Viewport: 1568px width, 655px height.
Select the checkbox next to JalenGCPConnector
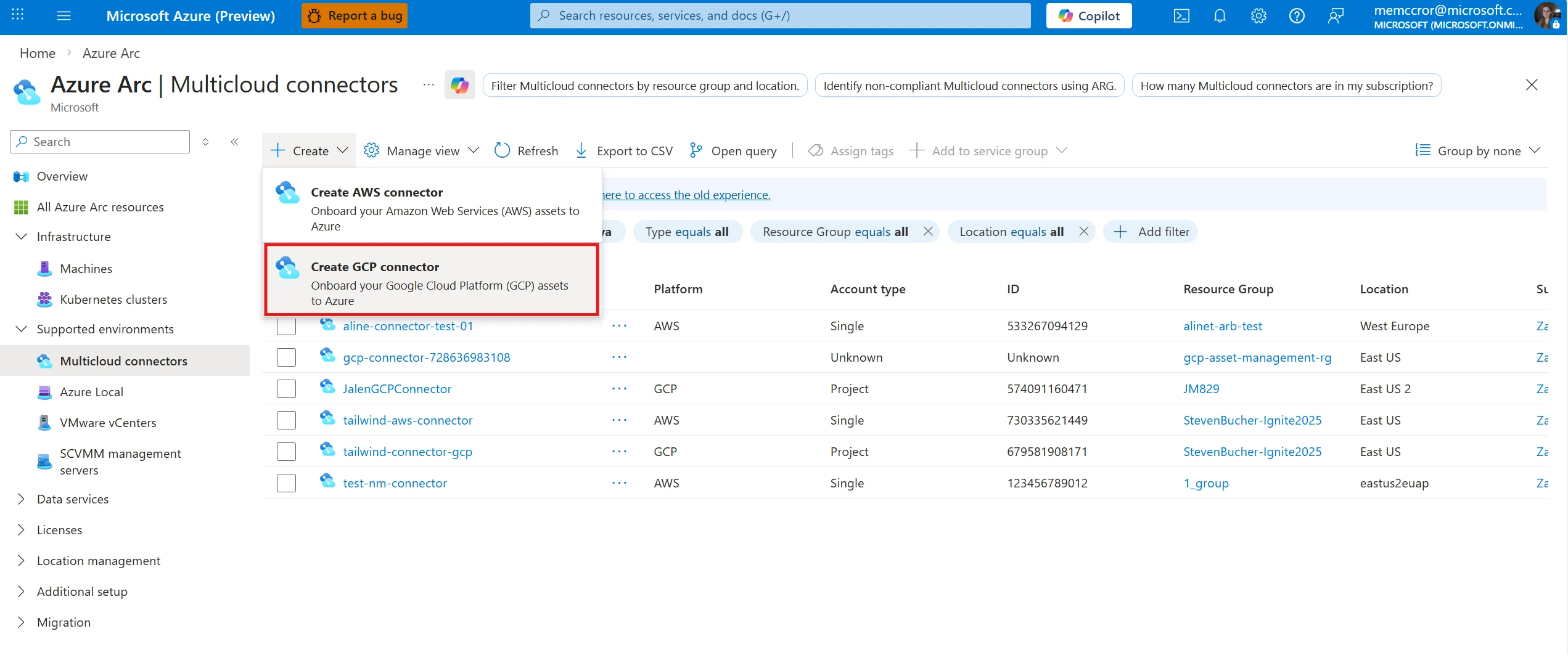286,388
